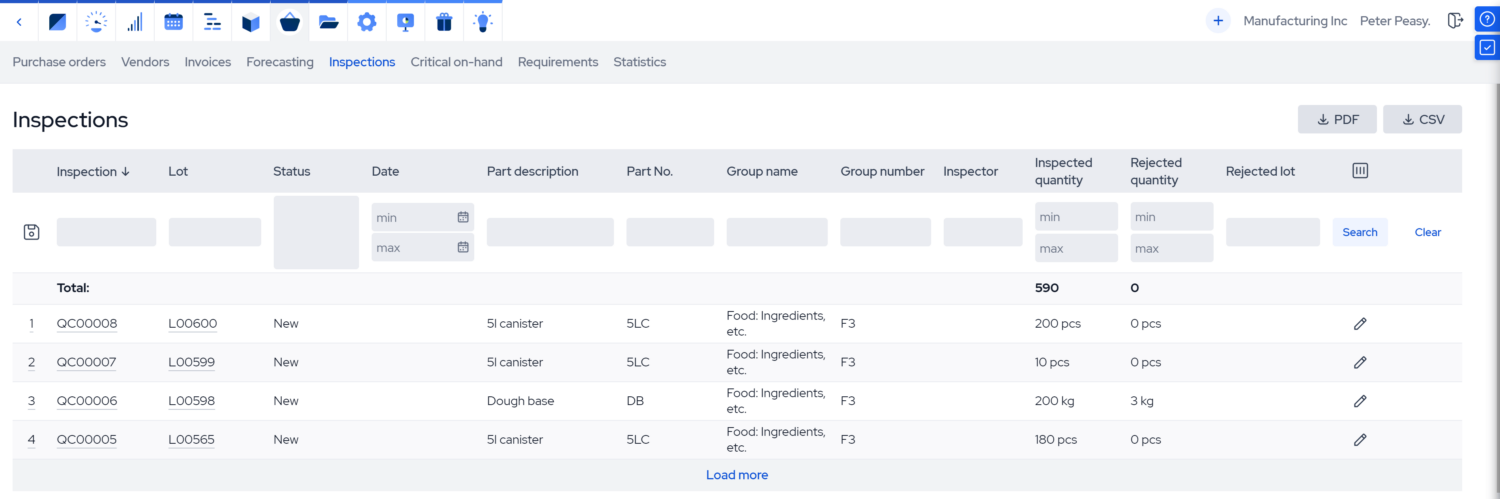Open the help question mark icon
The height and width of the screenshot is (499, 1500).
tap(1487, 19)
